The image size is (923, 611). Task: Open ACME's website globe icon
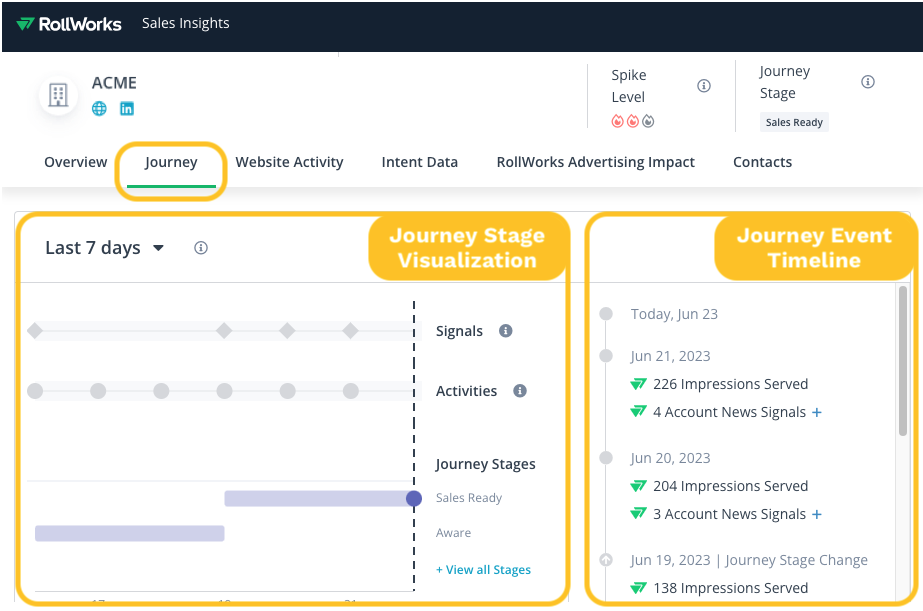pos(99,109)
